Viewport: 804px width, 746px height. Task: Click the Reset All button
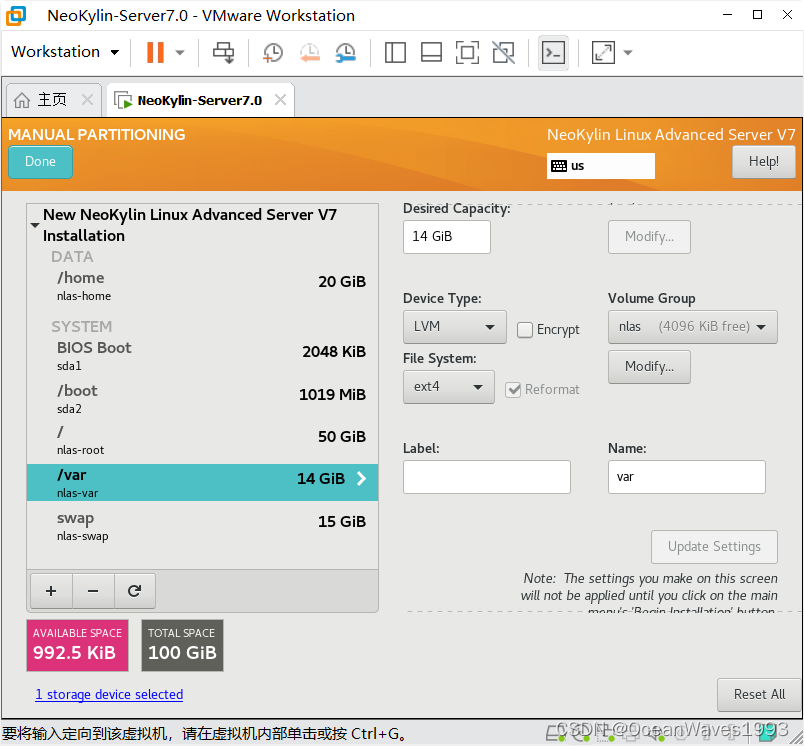(x=759, y=694)
